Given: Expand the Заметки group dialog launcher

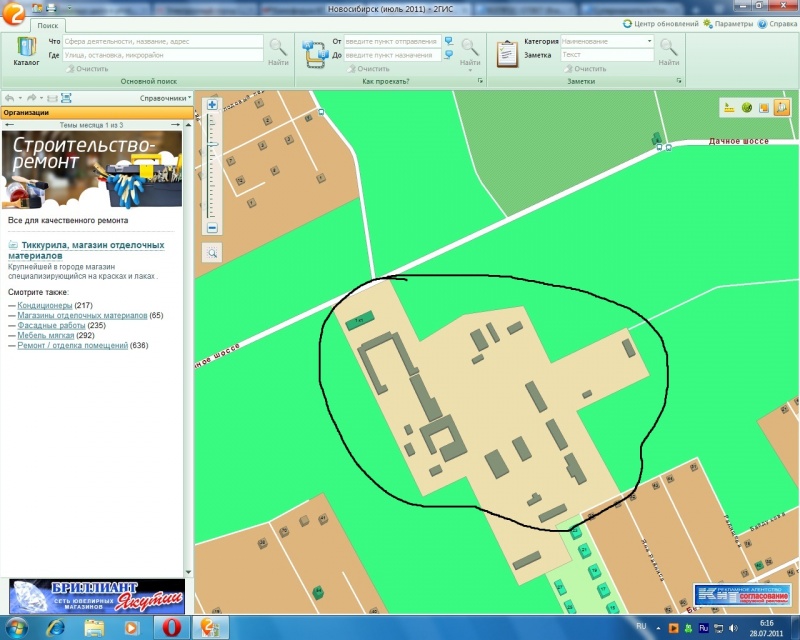Looking at the screenshot, I should tap(680, 81).
